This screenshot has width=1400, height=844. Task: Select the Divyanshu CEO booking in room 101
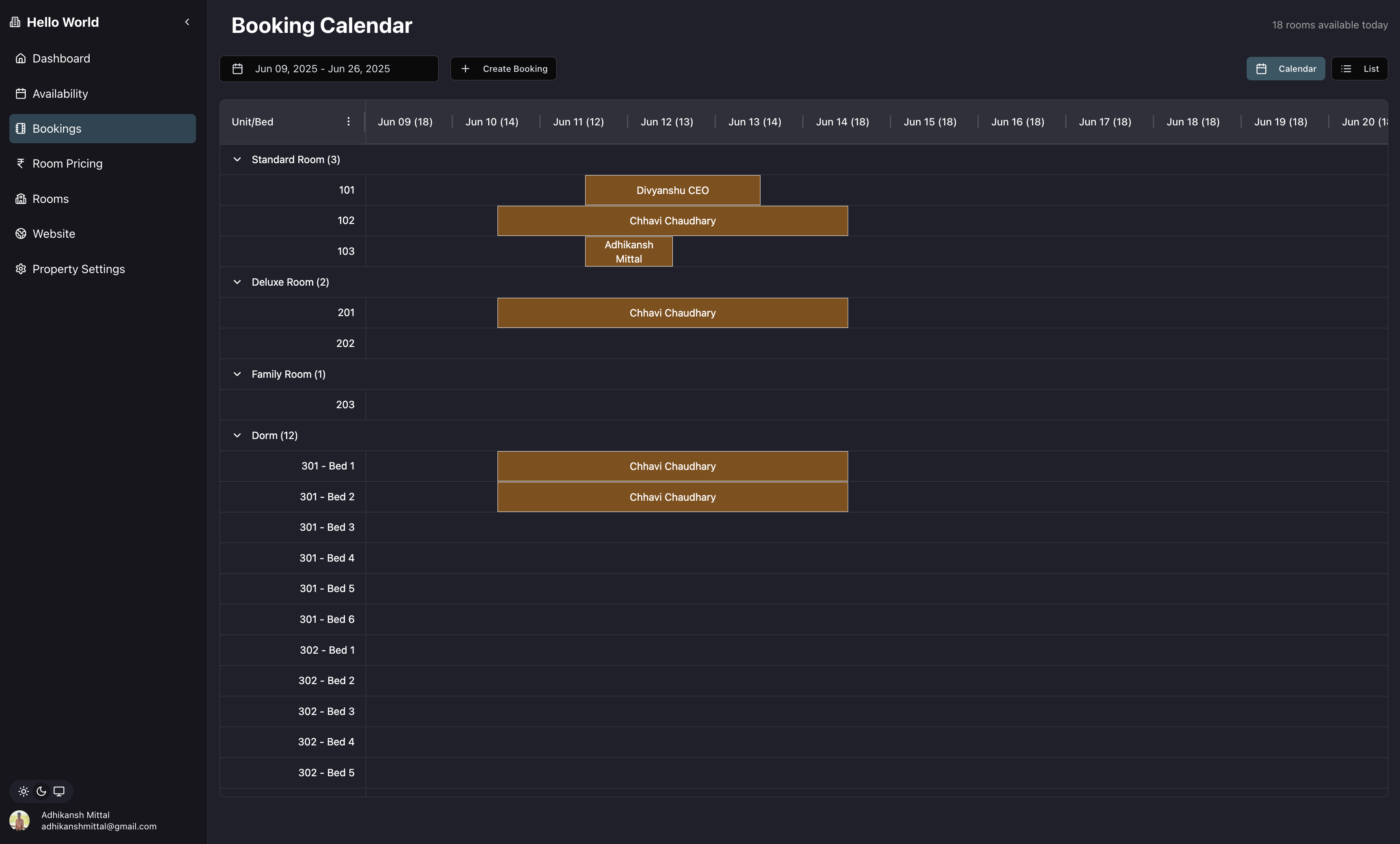(672, 190)
